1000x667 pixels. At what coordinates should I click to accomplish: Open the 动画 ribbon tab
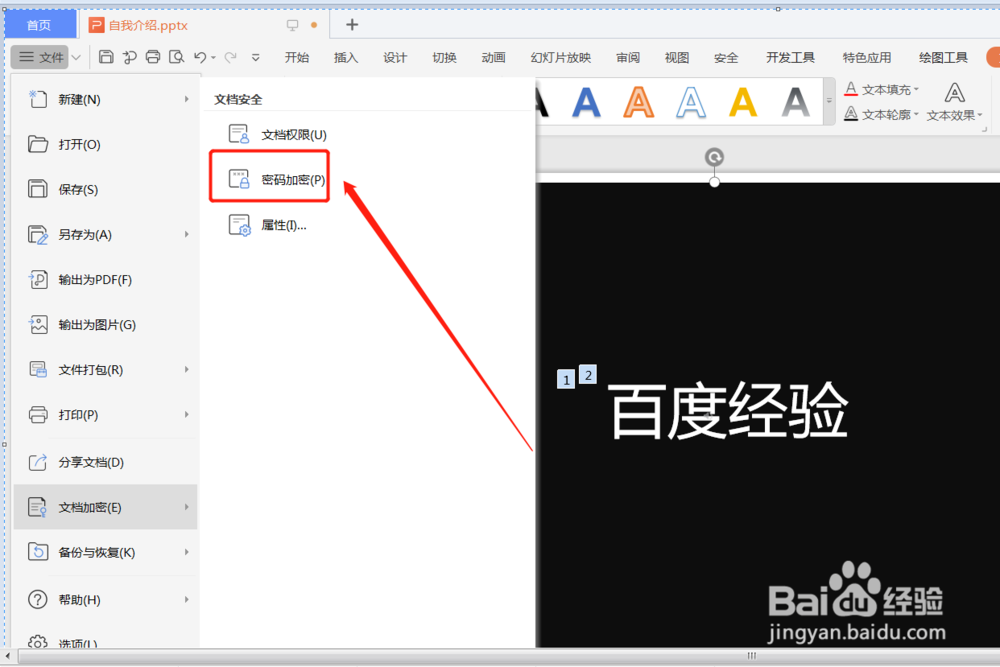pos(494,57)
